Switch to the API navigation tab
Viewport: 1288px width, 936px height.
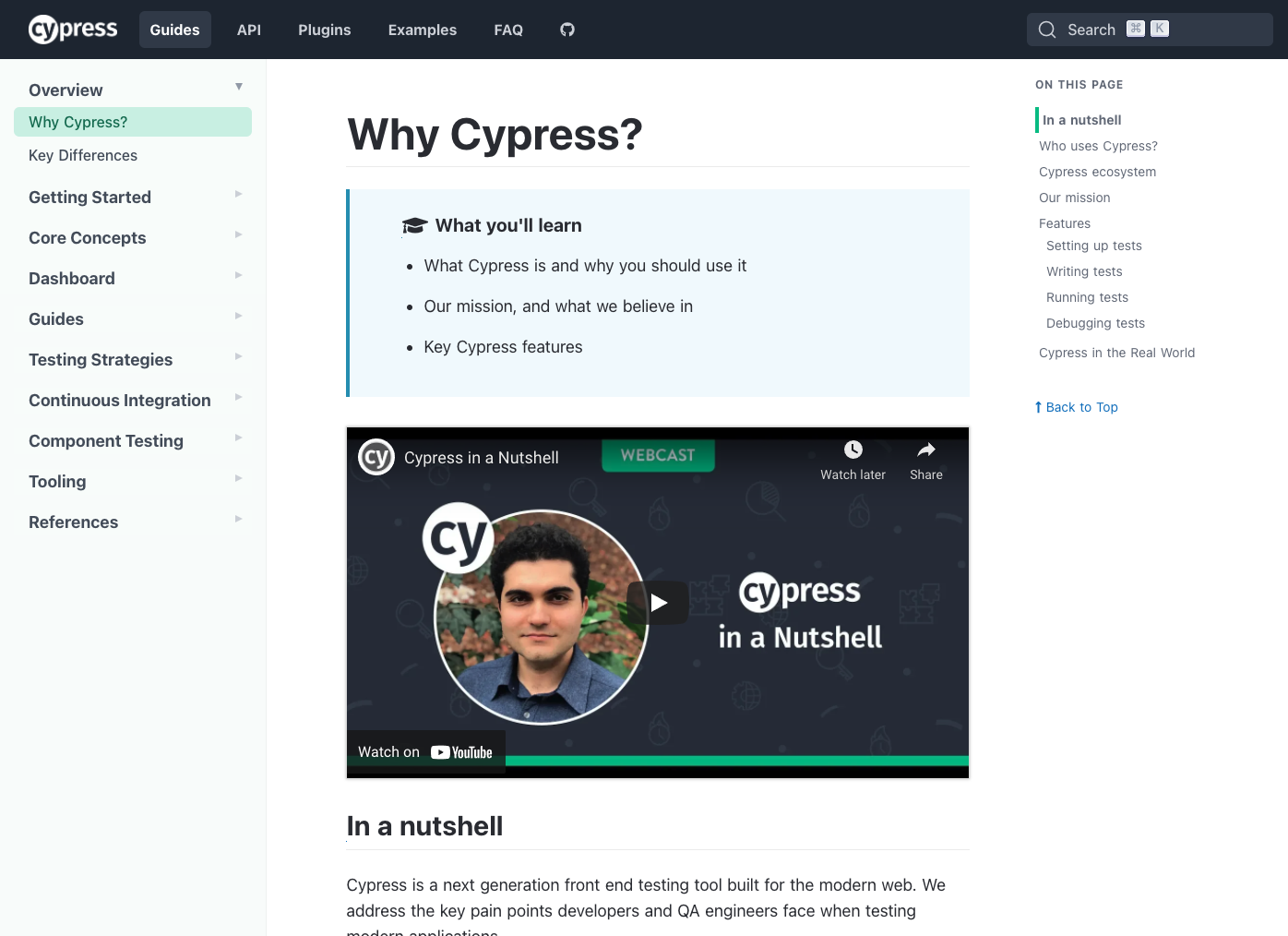(248, 29)
